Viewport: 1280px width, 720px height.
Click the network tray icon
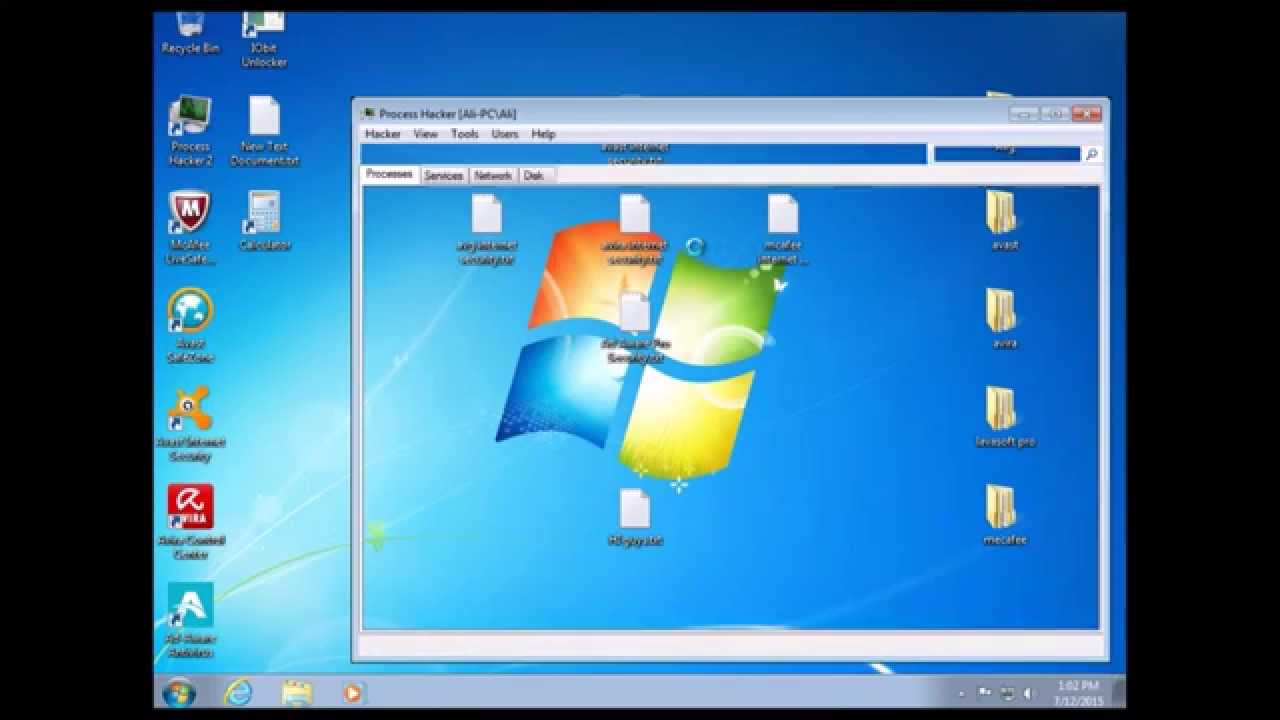[x=1007, y=693]
